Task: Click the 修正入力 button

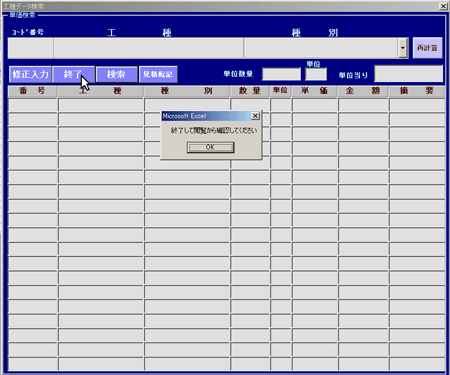Action: click(x=30, y=74)
